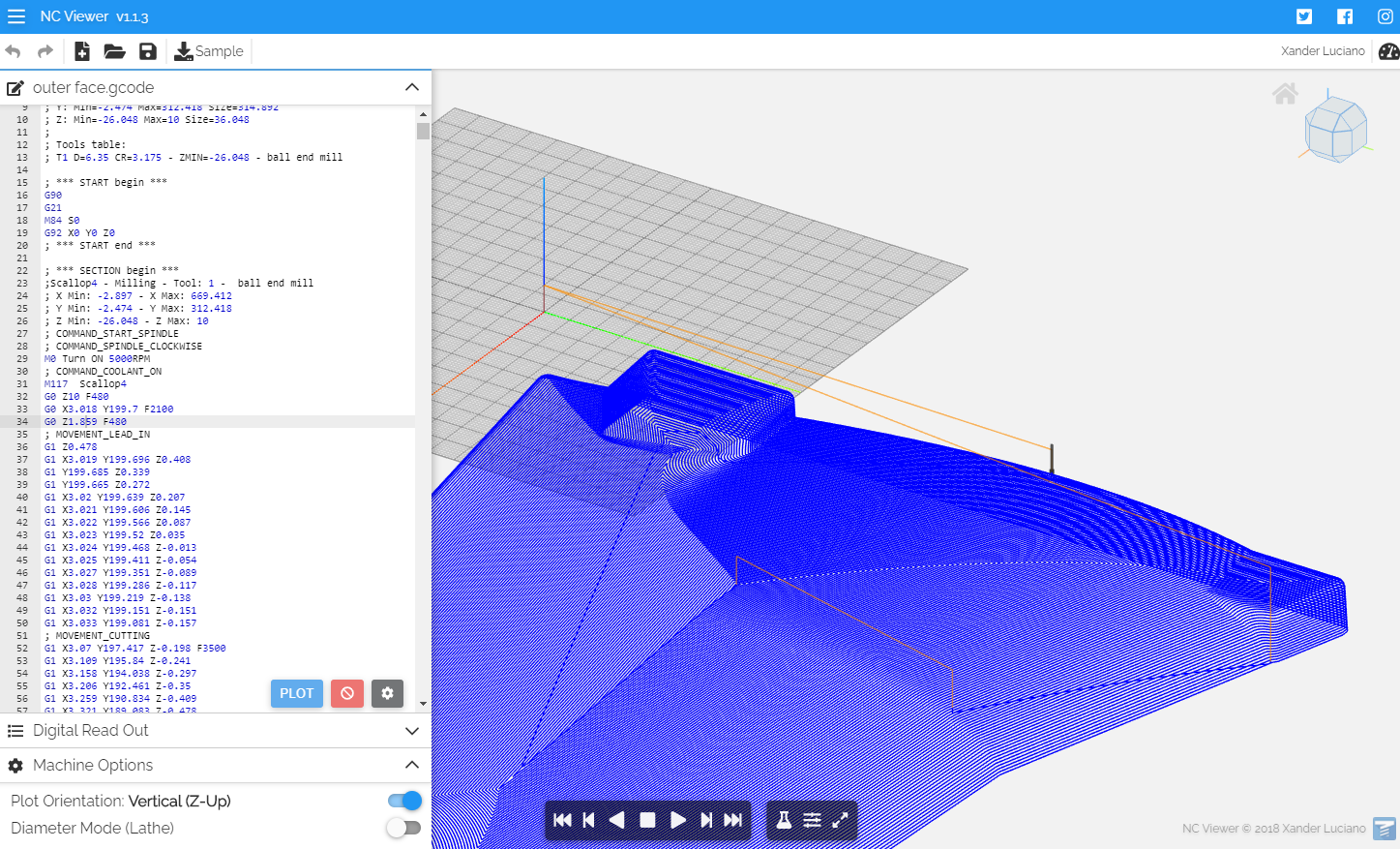
Task: Collapse the Machine Options panel
Action: [412, 765]
